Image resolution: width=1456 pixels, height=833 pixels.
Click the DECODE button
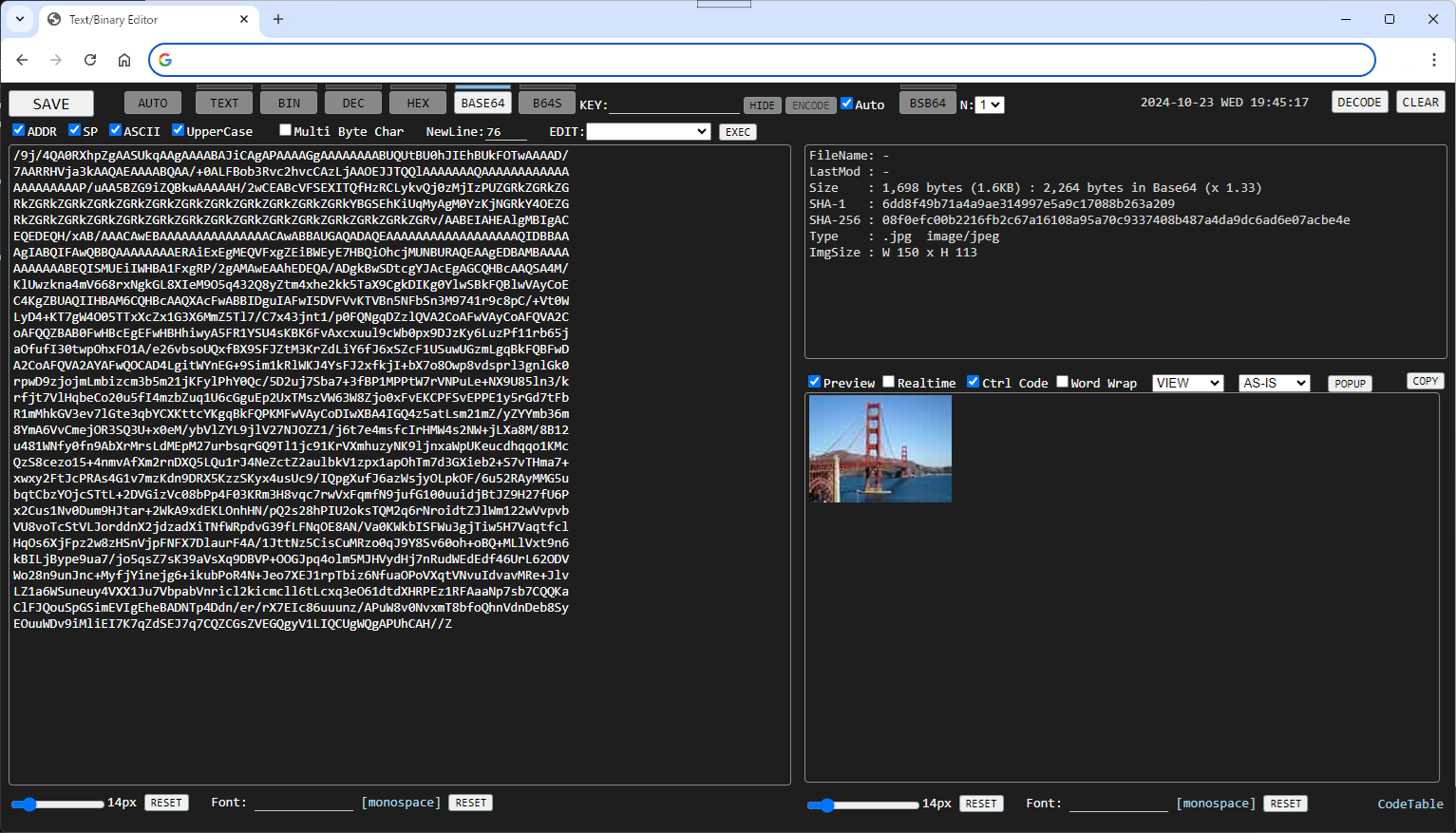coord(1359,102)
